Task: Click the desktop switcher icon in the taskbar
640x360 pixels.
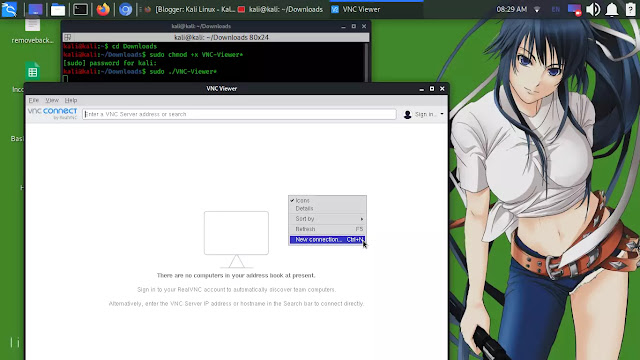Action: pyautogui.click(x=35, y=9)
